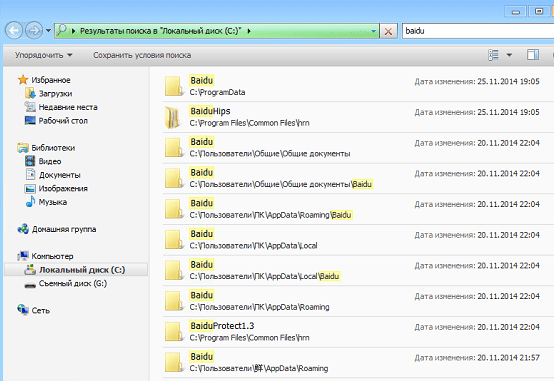Image resolution: width=554 pixels, height=381 pixels.
Task: Open the view options dropdown arrow
Action: point(509,55)
